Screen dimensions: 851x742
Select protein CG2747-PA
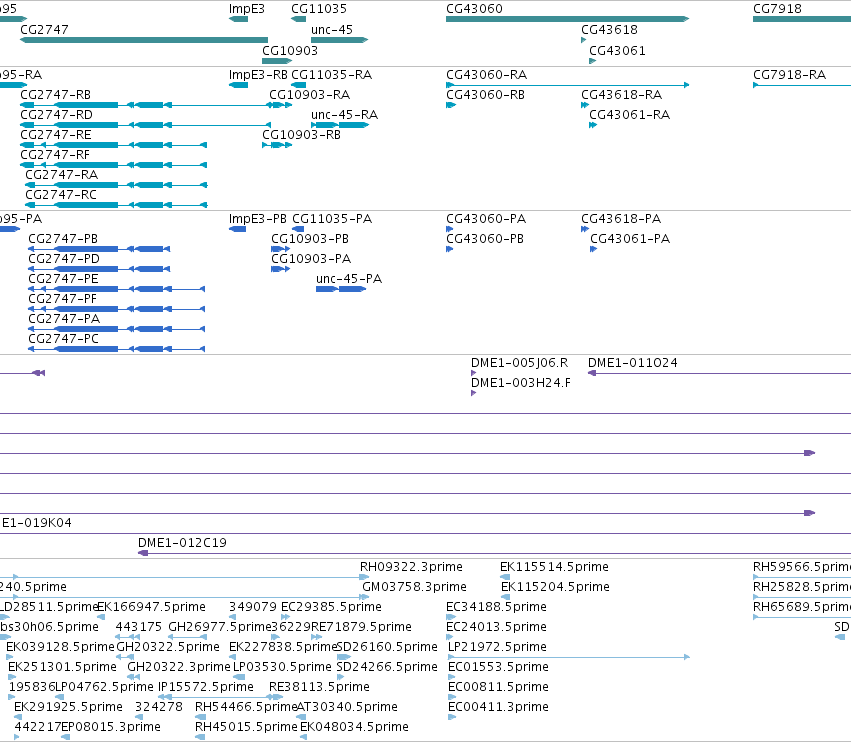click(117, 329)
